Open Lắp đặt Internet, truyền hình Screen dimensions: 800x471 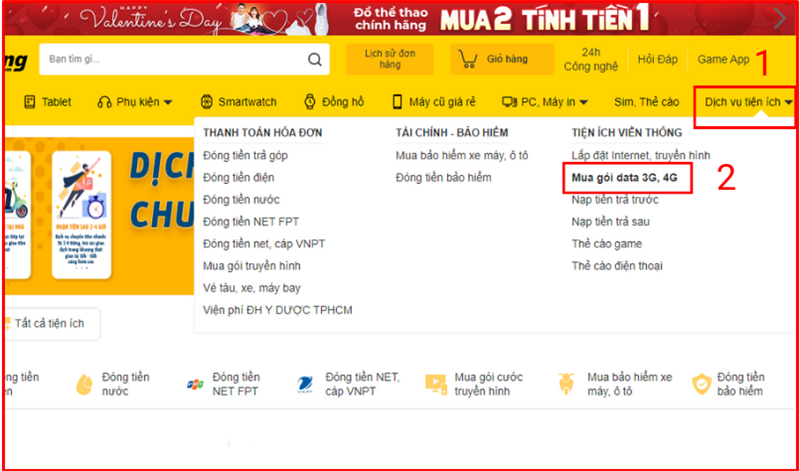point(641,155)
